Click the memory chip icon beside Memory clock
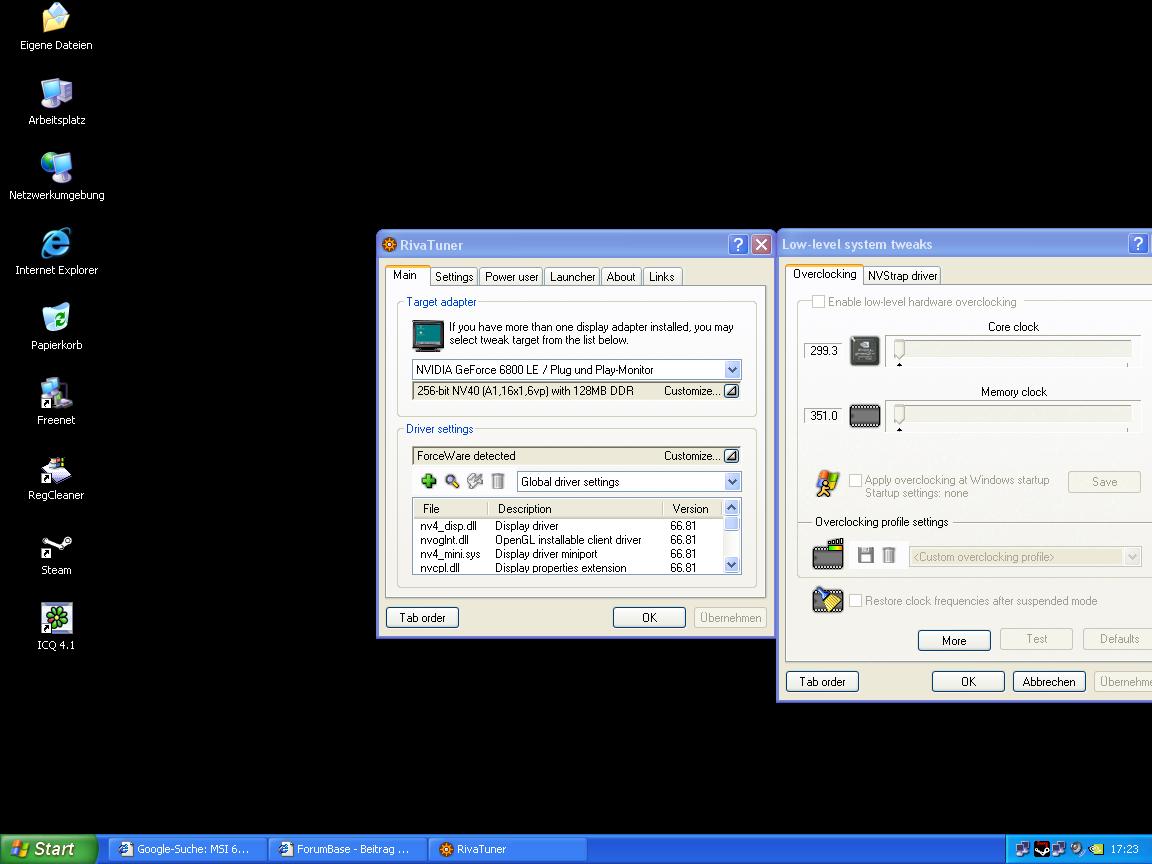This screenshot has width=1152, height=864. tap(865, 416)
